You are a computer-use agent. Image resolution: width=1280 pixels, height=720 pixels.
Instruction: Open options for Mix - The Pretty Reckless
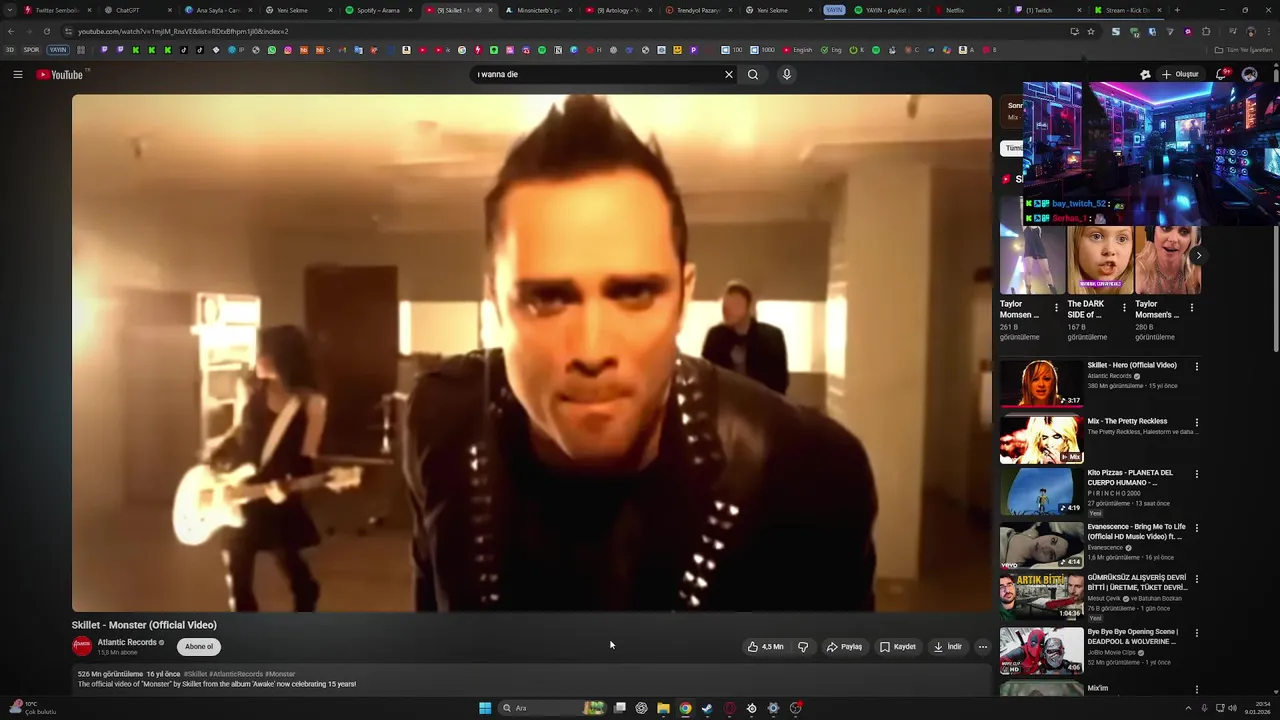click(x=1196, y=422)
